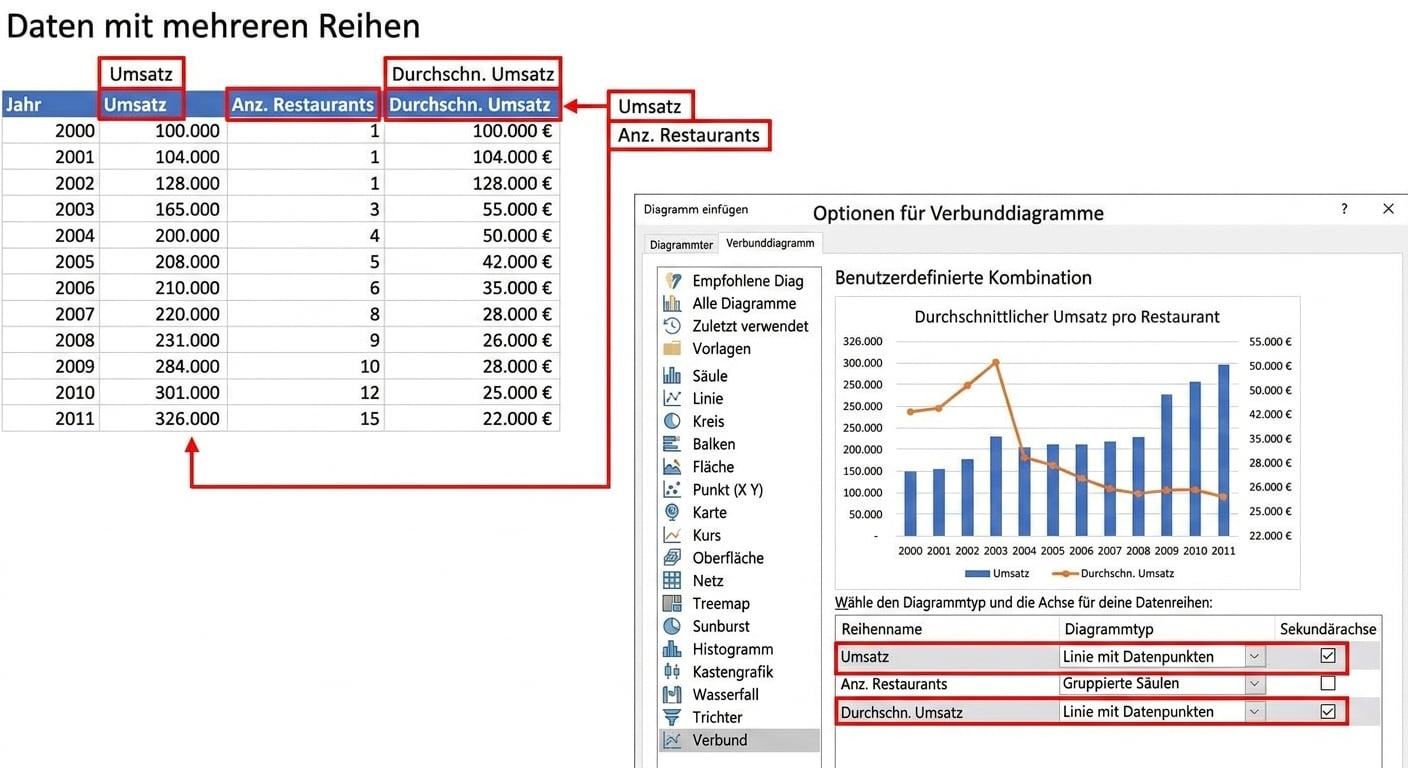Select the Umsatz cell 326.000
Image resolution: width=1408 pixels, height=768 pixels.
(163, 418)
